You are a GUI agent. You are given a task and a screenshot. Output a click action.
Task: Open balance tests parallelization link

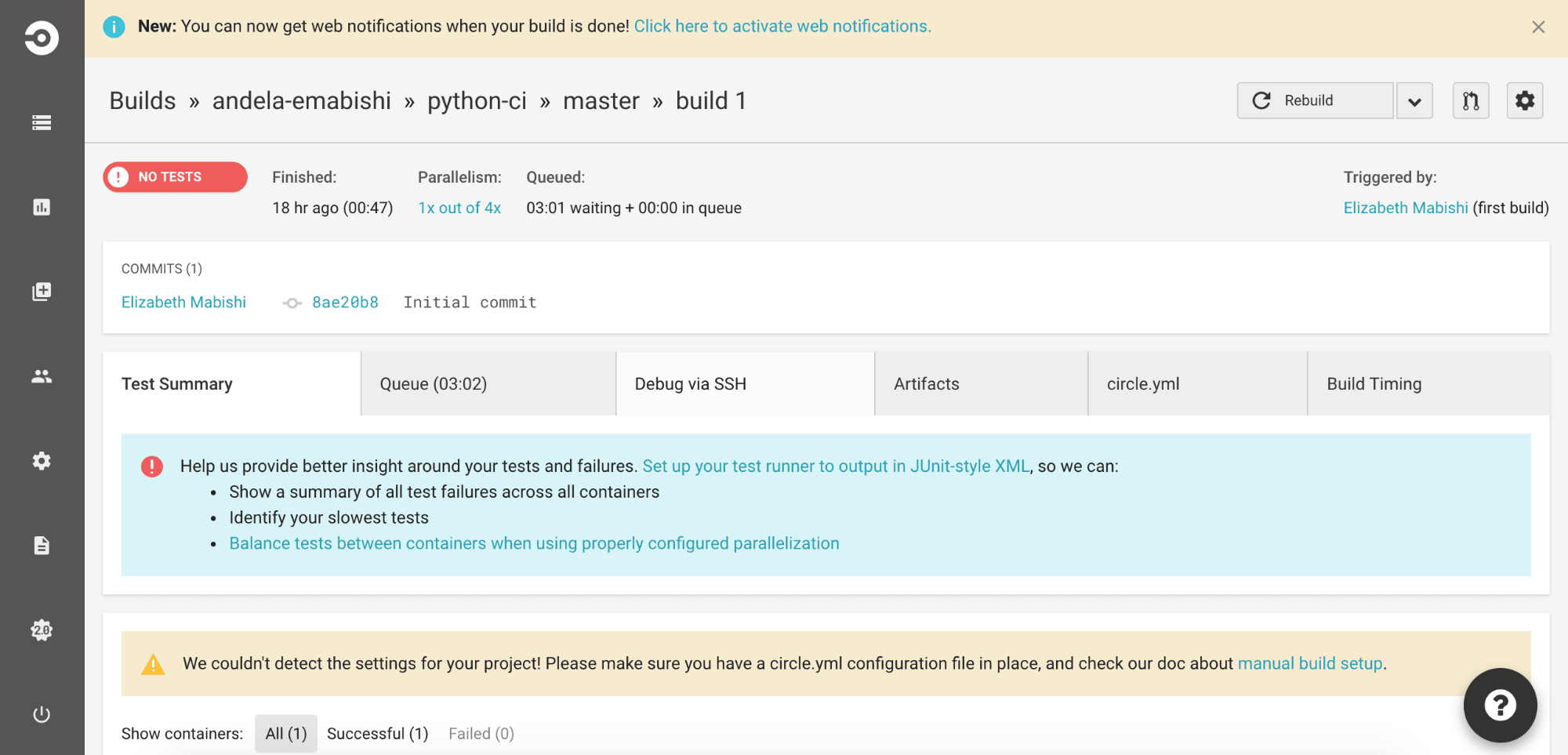pos(534,543)
